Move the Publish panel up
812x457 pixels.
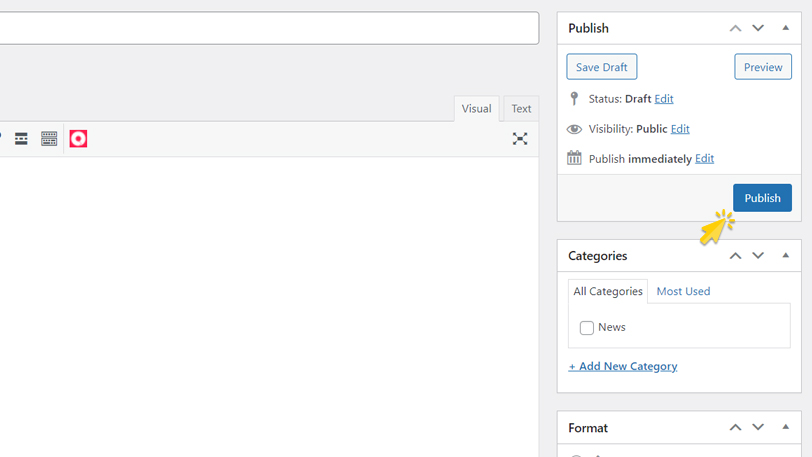click(x=735, y=28)
